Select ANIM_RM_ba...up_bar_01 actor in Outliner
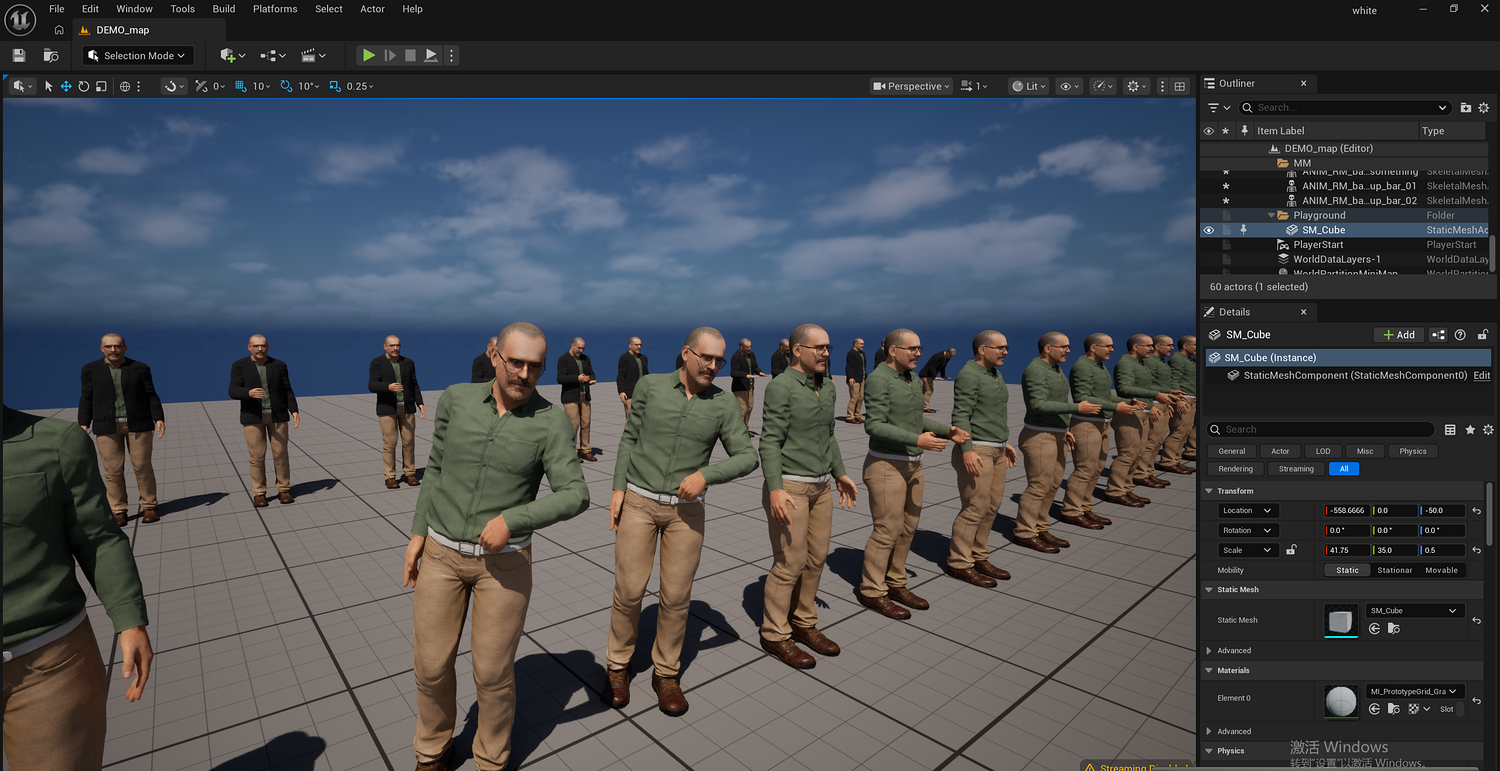1500x771 pixels. 1359,186
